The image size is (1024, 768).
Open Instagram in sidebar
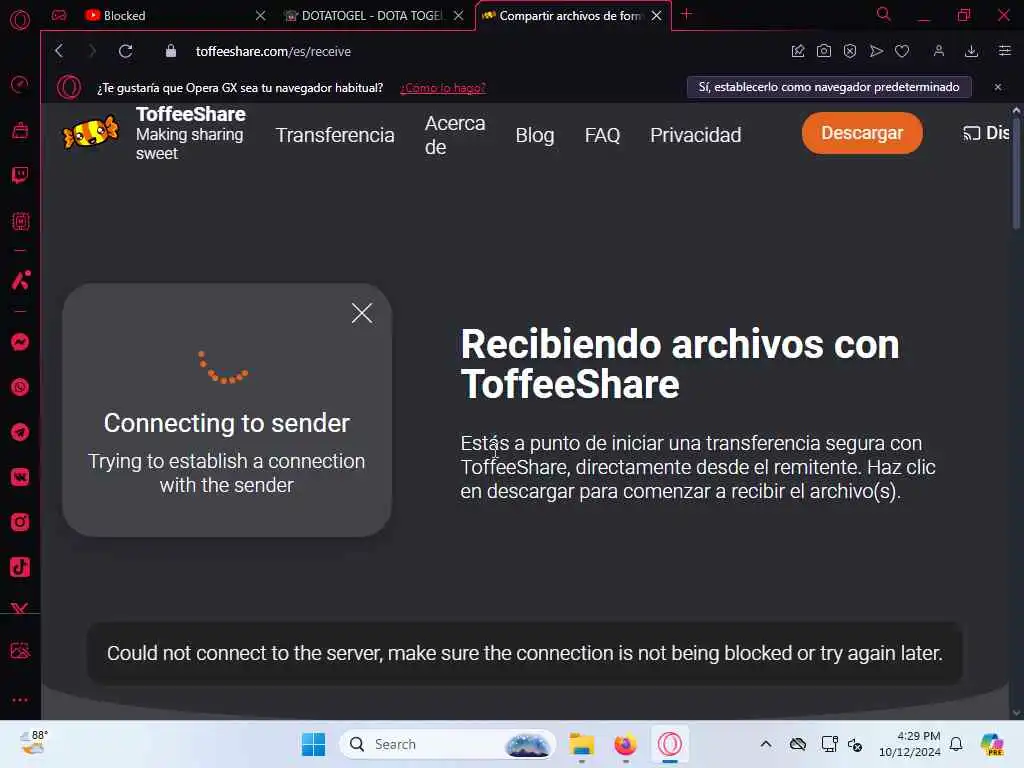20,522
